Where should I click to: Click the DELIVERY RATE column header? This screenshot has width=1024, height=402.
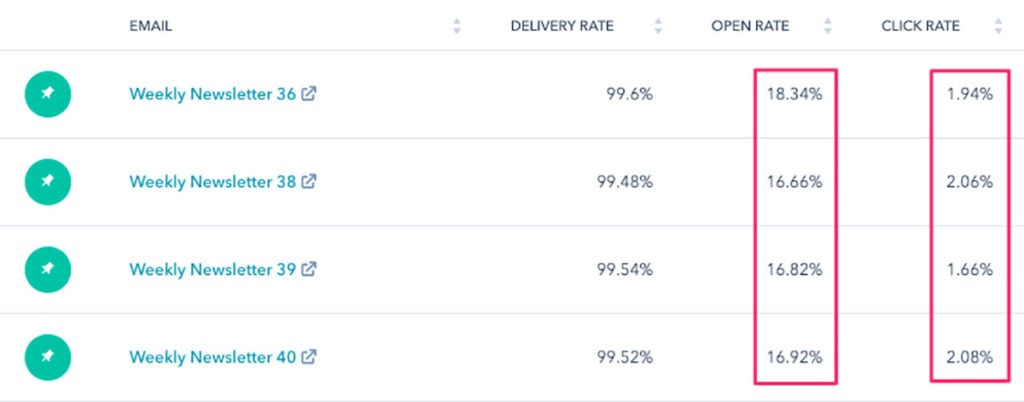pyautogui.click(x=562, y=26)
